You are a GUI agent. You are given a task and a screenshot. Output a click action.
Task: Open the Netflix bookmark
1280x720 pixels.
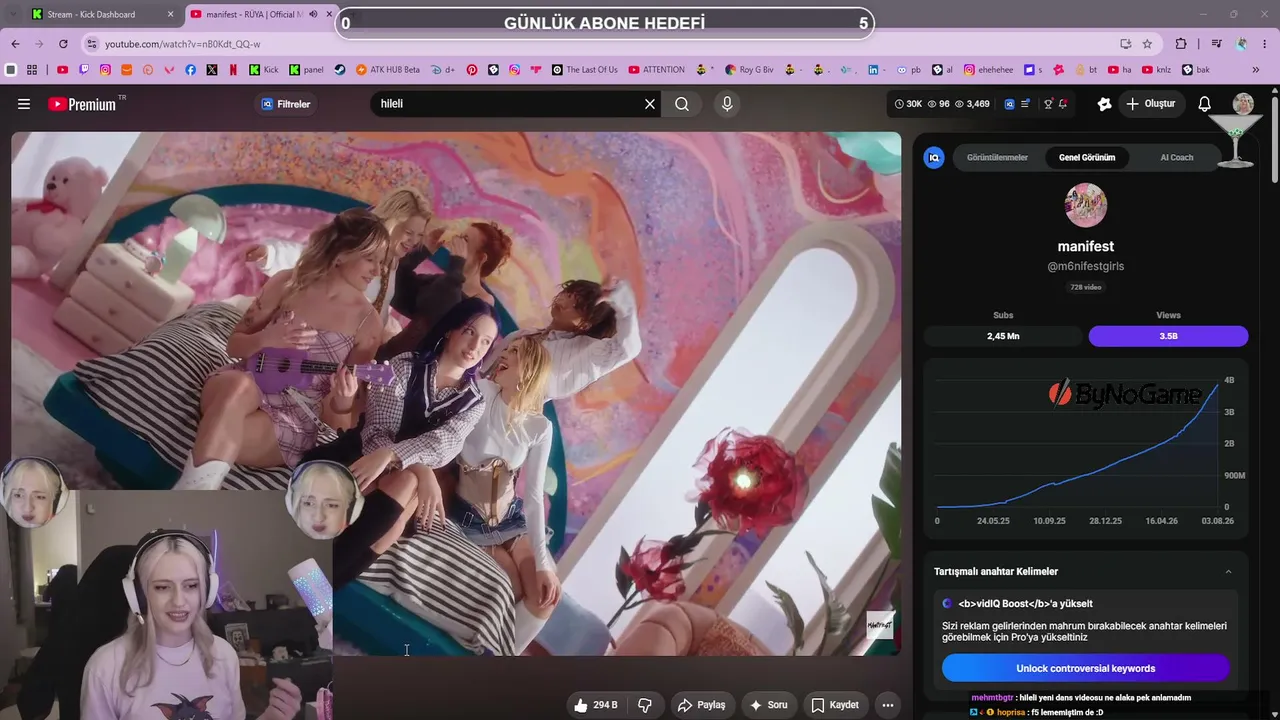click(233, 70)
